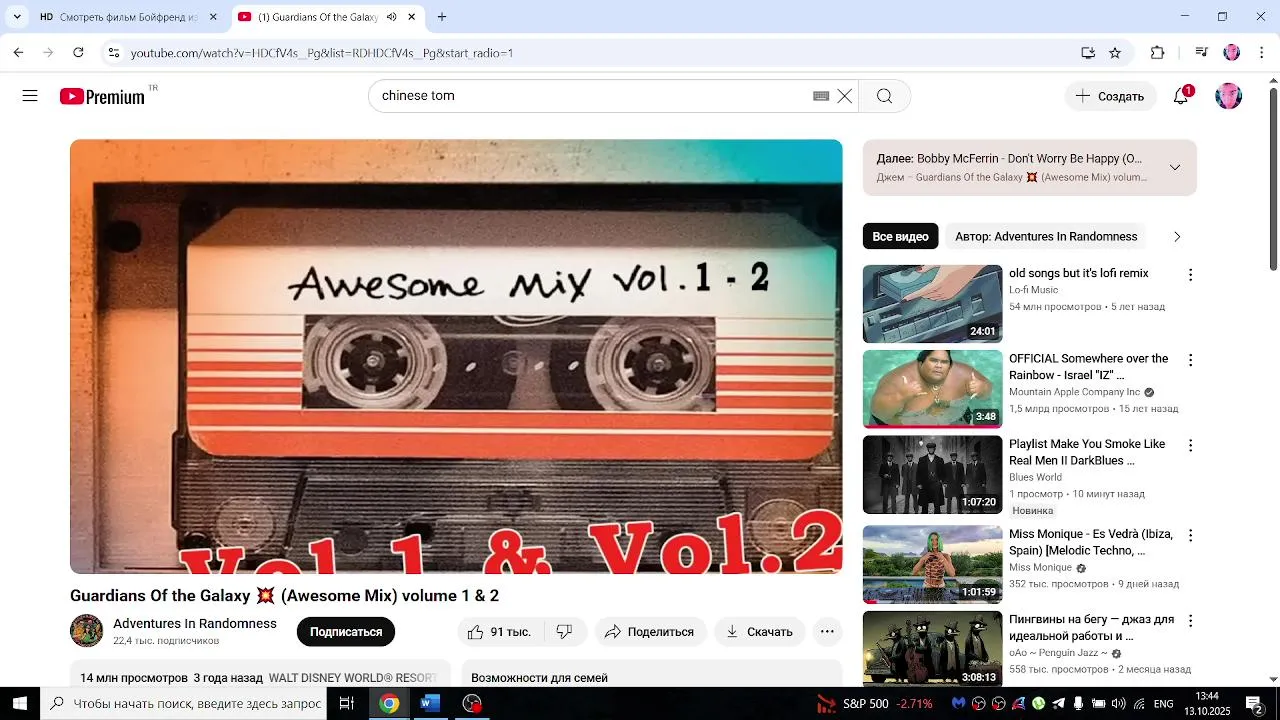Image resolution: width=1280 pixels, height=720 pixels.
Task: Open Task View in the taskbar
Action: pyautogui.click(x=347, y=704)
